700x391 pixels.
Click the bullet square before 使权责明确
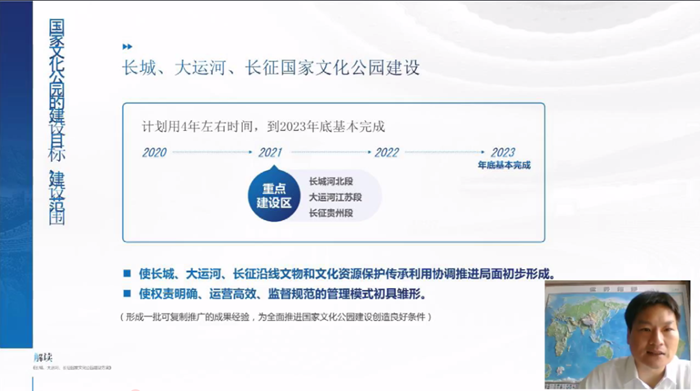click(x=127, y=293)
